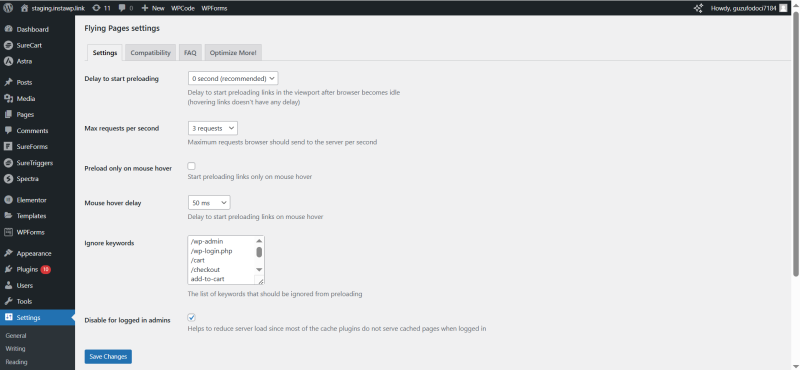
Task: Click the Appearance brush icon in sidebar
Action: point(8,253)
